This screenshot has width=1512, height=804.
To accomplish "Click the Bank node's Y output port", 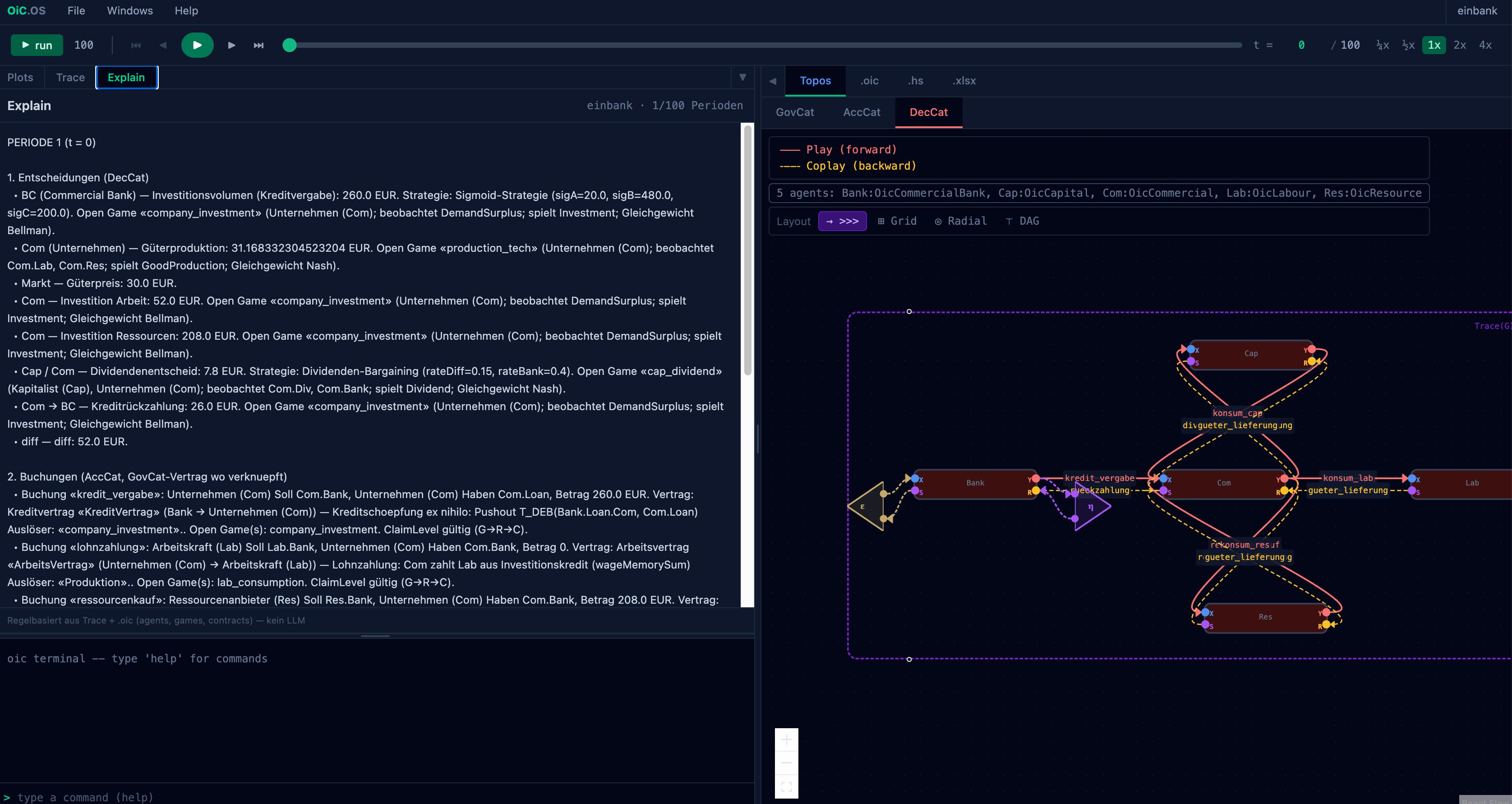I will click(1035, 479).
